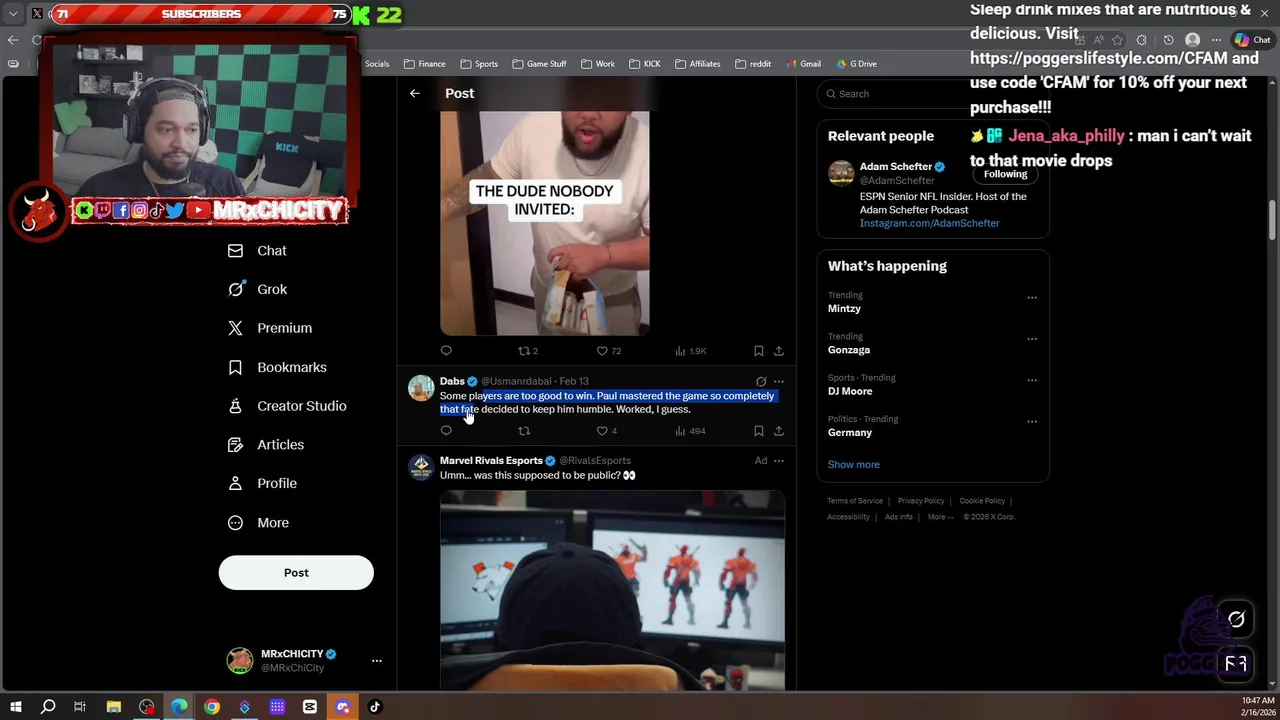Open Google Chrome from the taskbar
This screenshot has height=720, width=1280.
tap(212, 707)
